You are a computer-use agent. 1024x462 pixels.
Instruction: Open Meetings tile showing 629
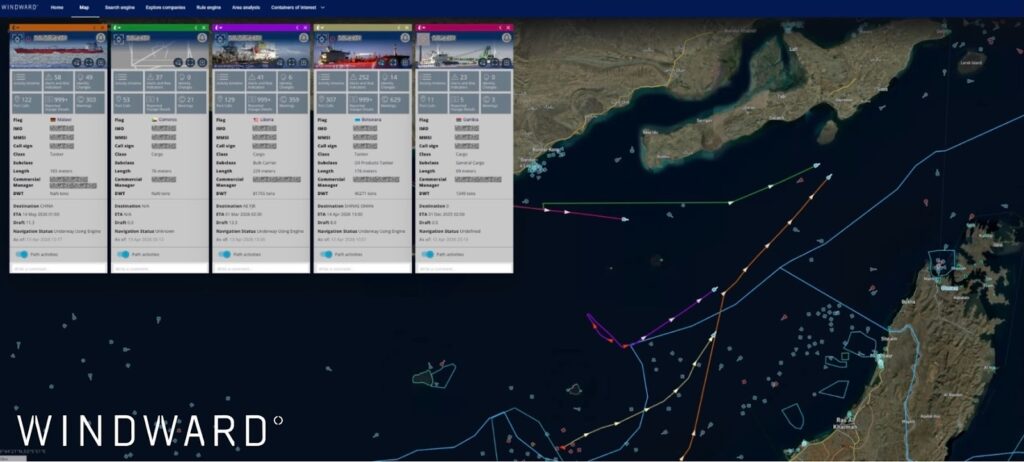pyautogui.click(x=394, y=103)
